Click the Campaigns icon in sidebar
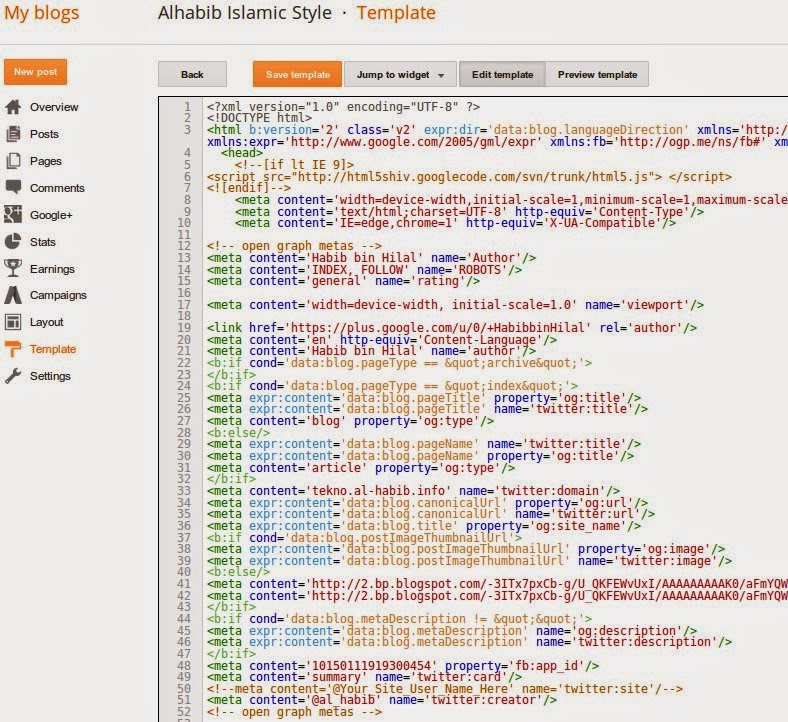The width and height of the screenshot is (788, 722). click(x=13, y=296)
